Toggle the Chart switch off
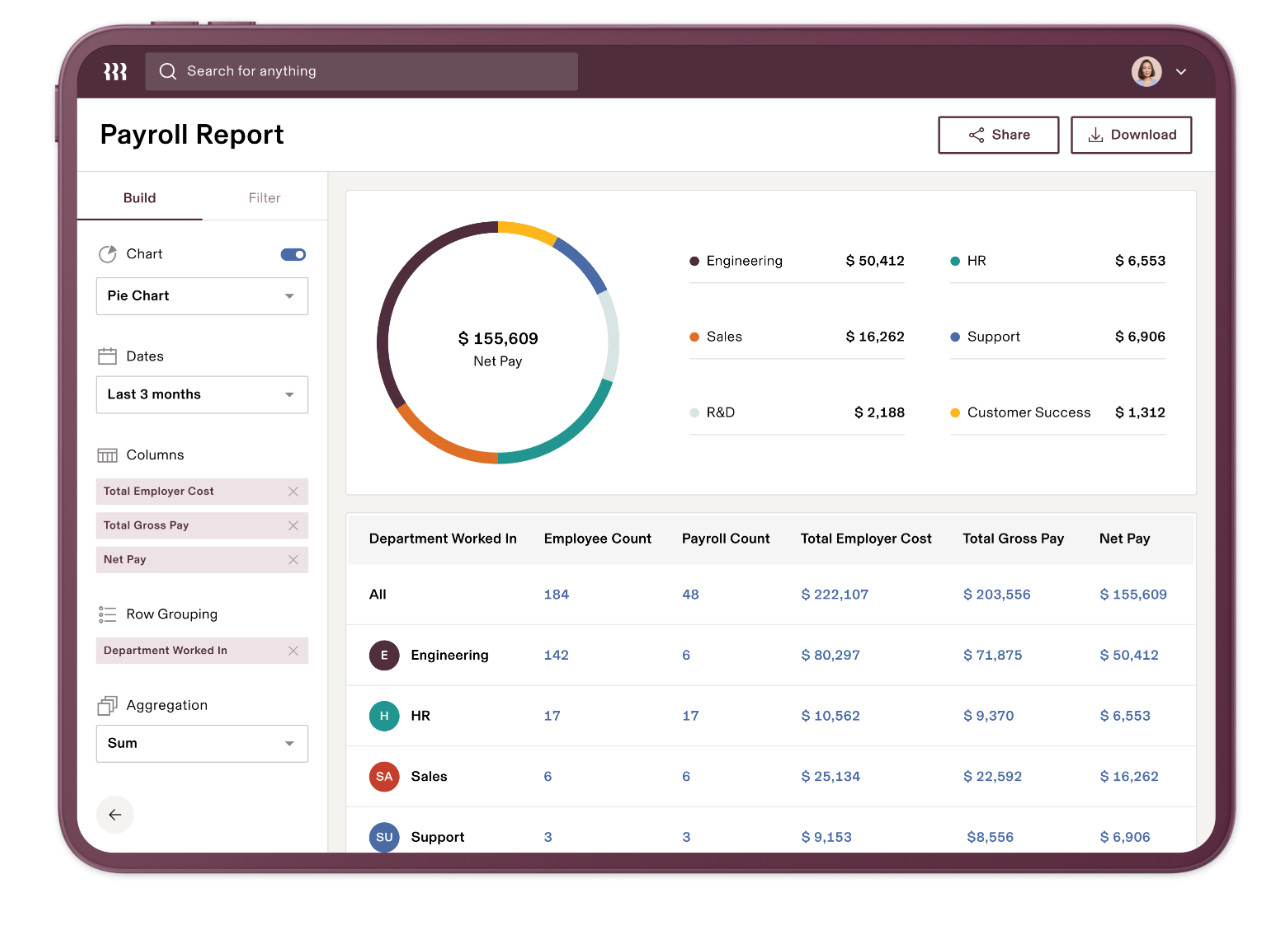This screenshot has height=930, width=1272. click(x=293, y=254)
